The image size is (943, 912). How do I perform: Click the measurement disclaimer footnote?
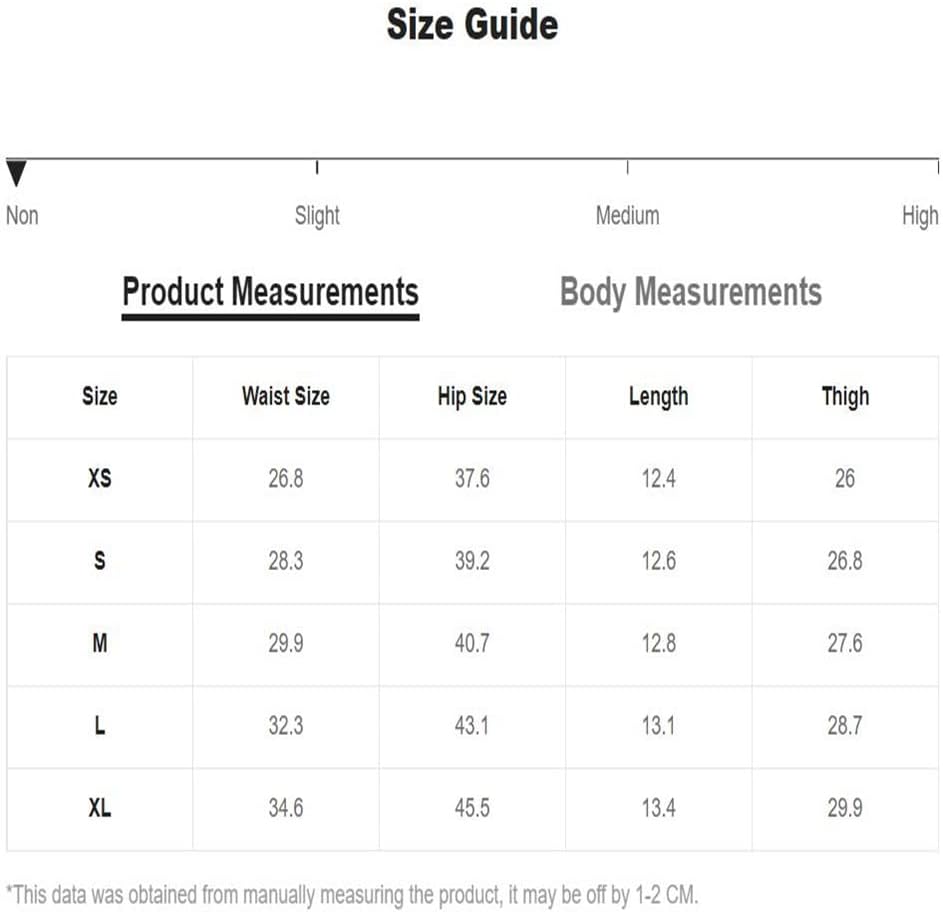352,895
